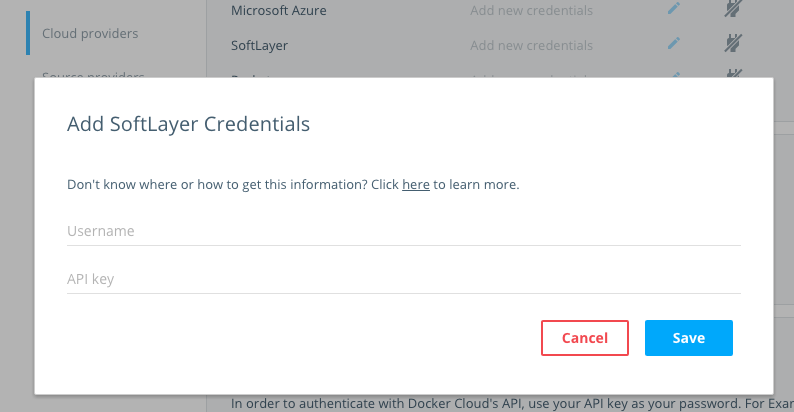The height and width of the screenshot is (412, 794).
Task: Click 'Add new credentials' for SoftLayer
Action: 531,45
